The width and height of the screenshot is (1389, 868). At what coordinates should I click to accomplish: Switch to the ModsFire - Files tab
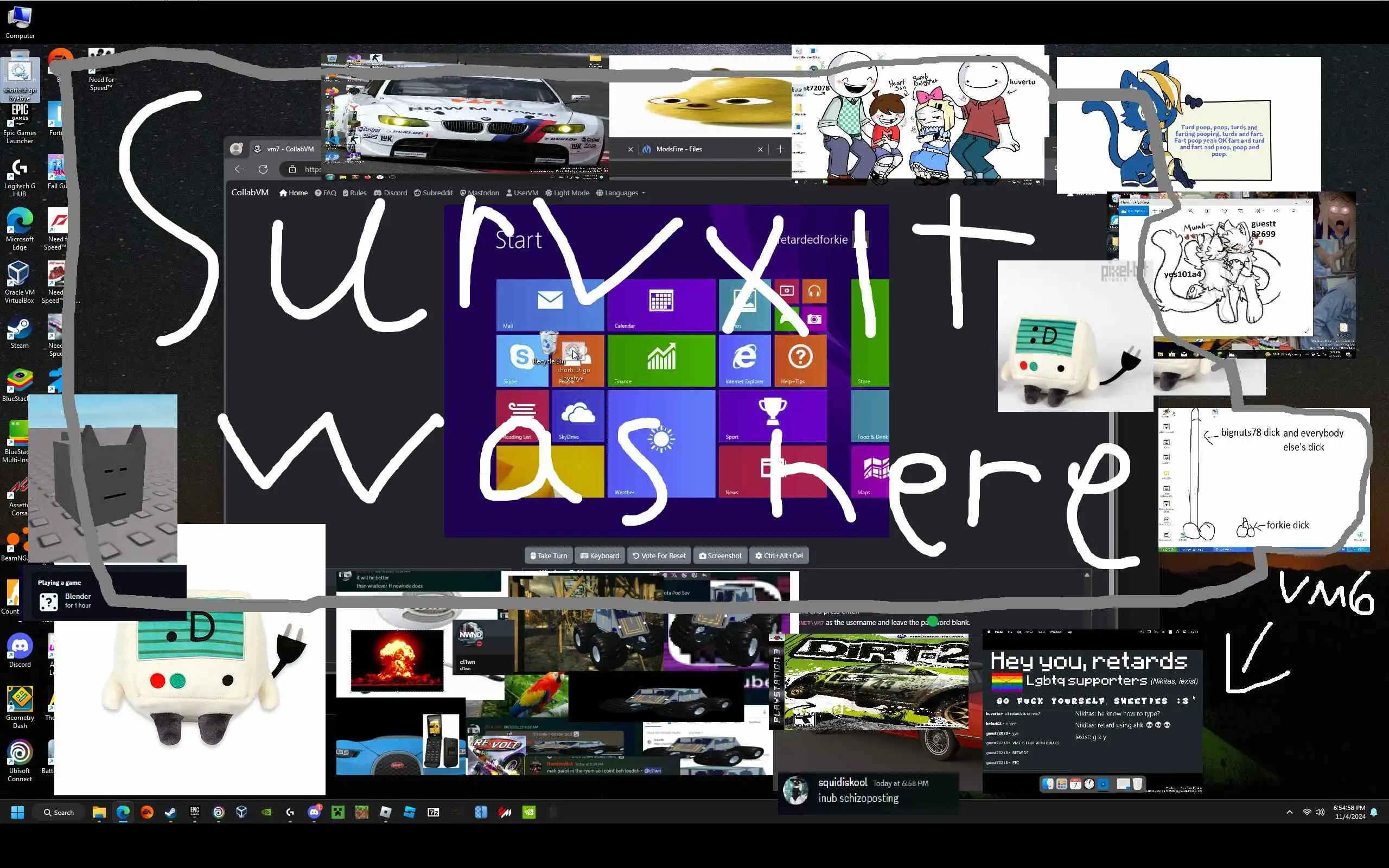point(679,149)
